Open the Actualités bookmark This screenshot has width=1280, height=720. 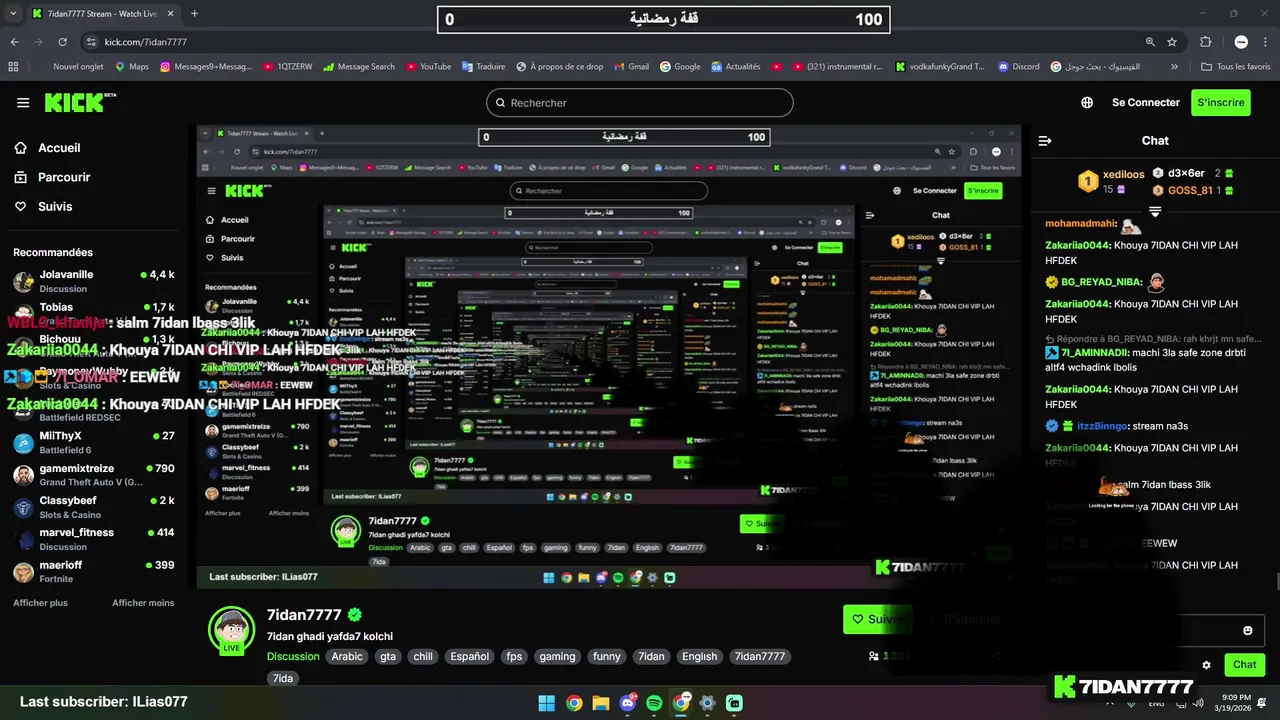tap(736, 67)
